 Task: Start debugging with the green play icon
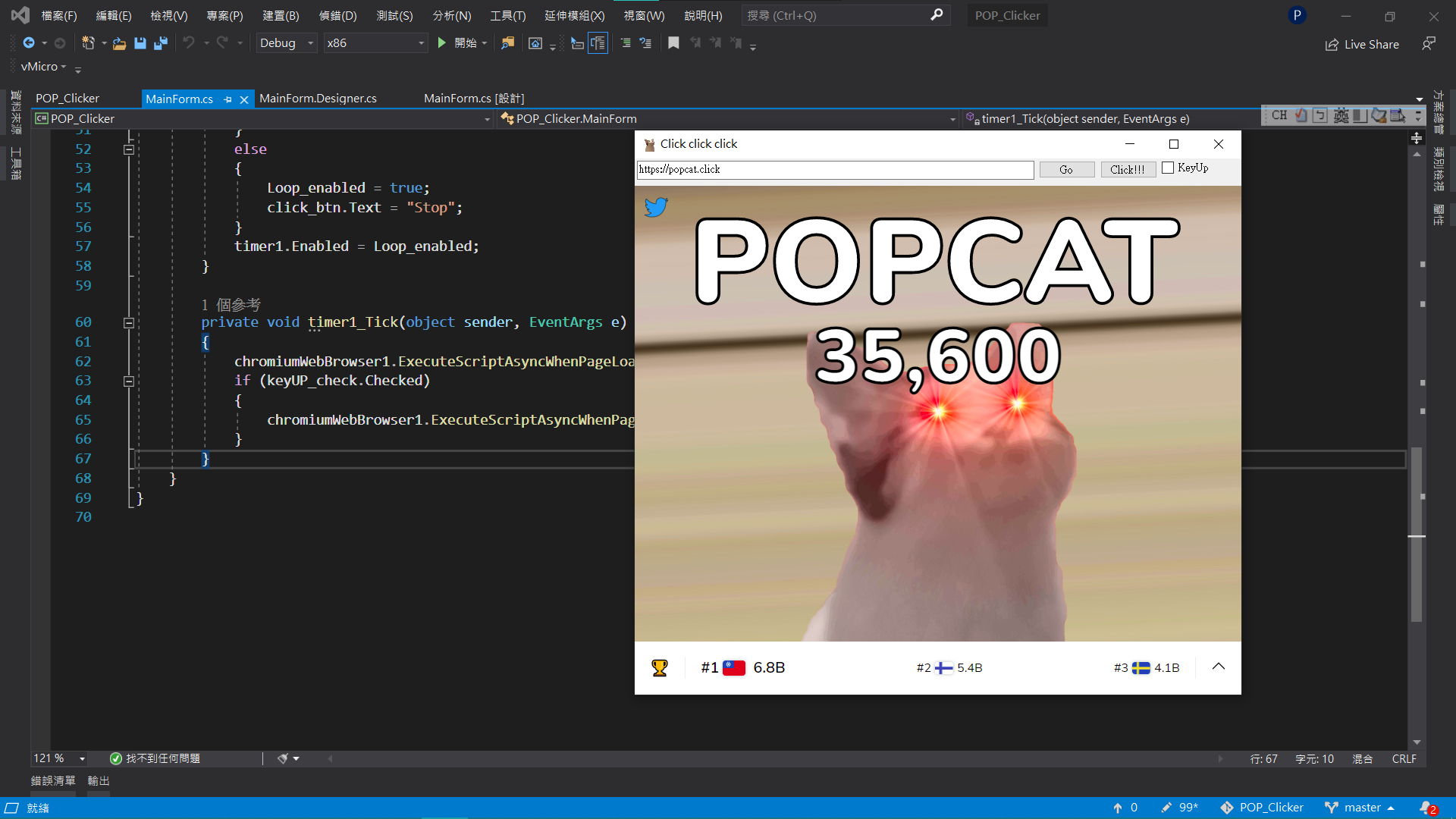coord(442,43)
